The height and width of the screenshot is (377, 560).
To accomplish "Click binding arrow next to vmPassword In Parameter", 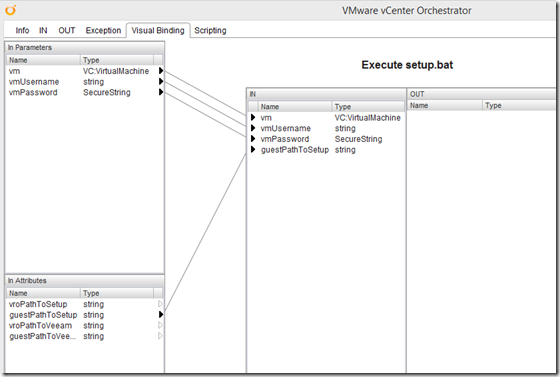I will point(161,92).
